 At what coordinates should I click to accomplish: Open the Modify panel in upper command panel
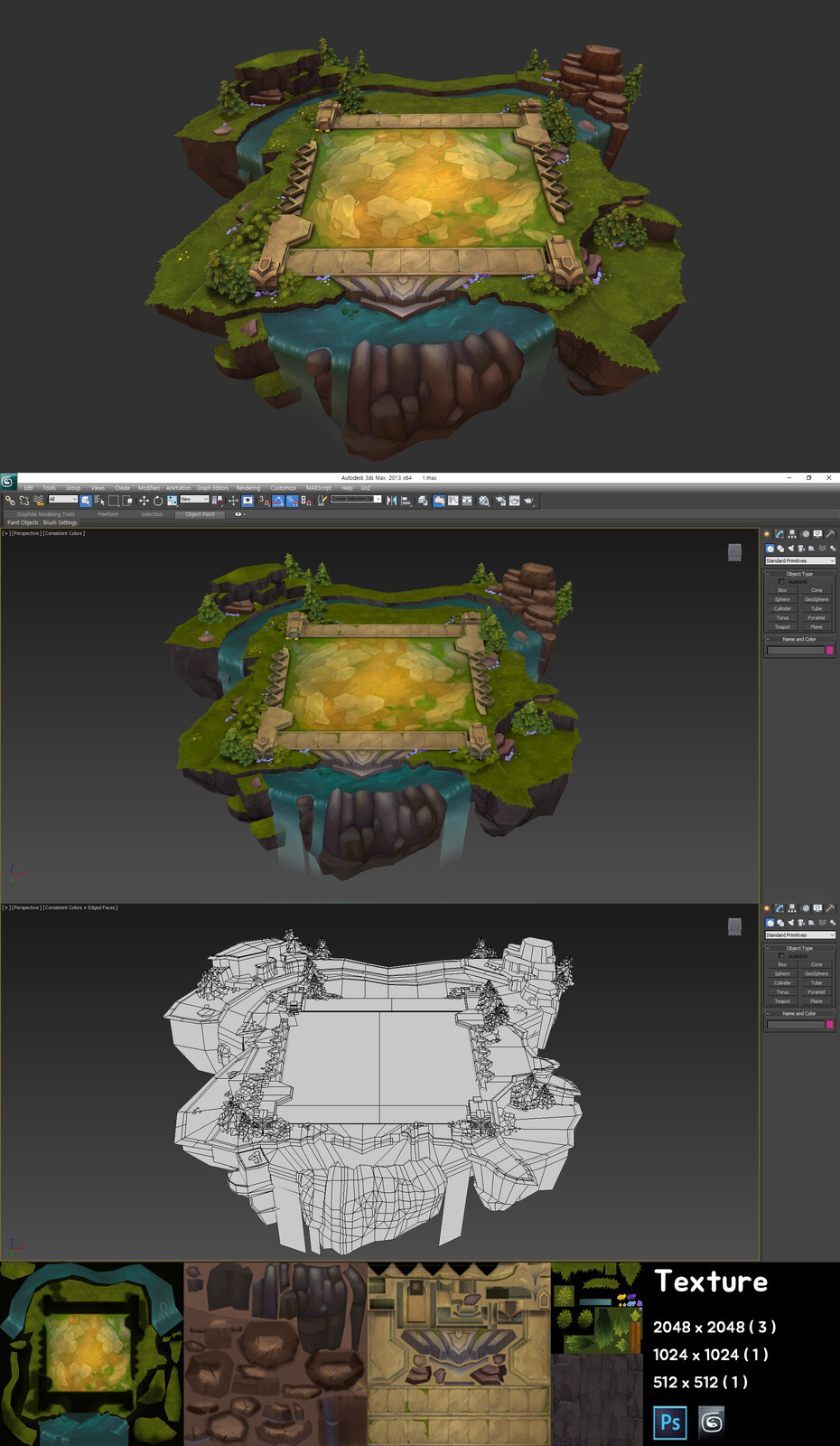[x=779, y=534]
